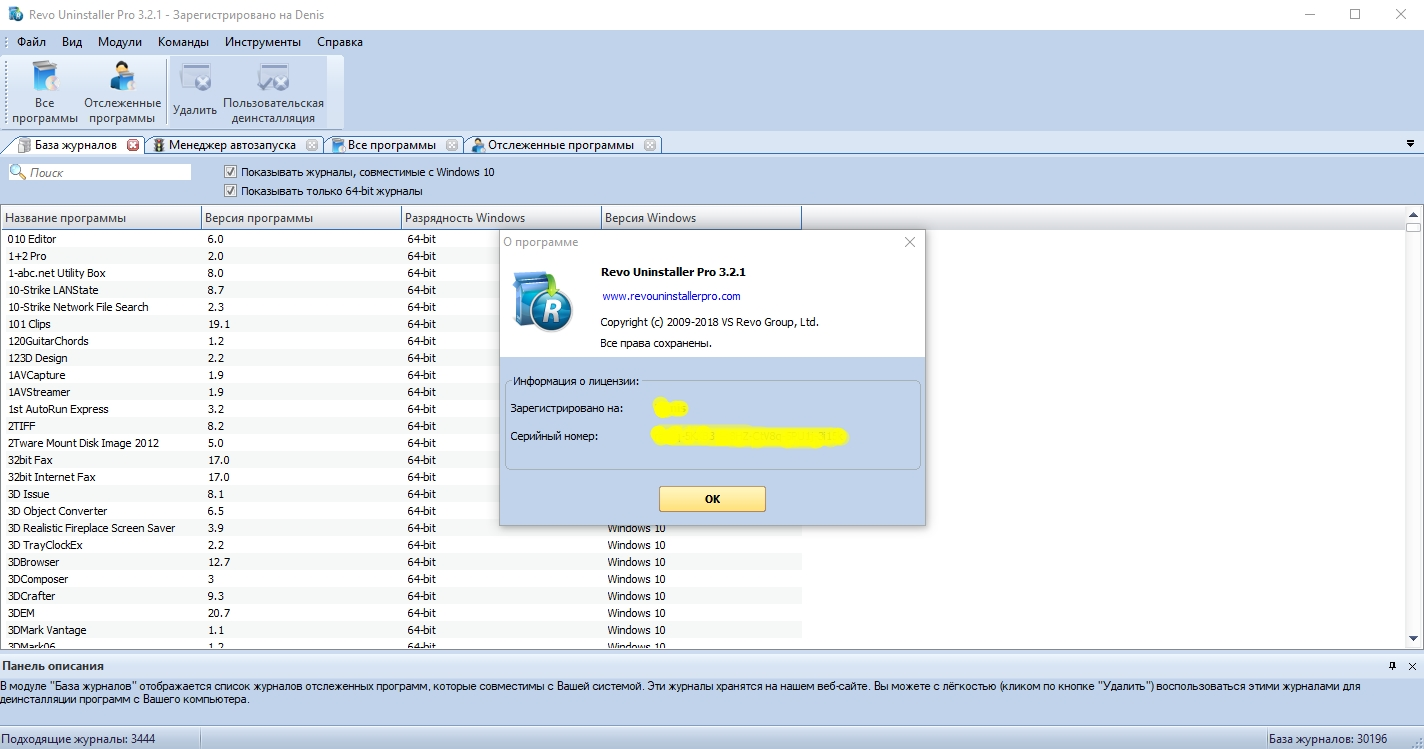The height and width of the screenshot is (749, 1424).
Task: Select 10-Strike Network File Search
Action: [400, 307]
